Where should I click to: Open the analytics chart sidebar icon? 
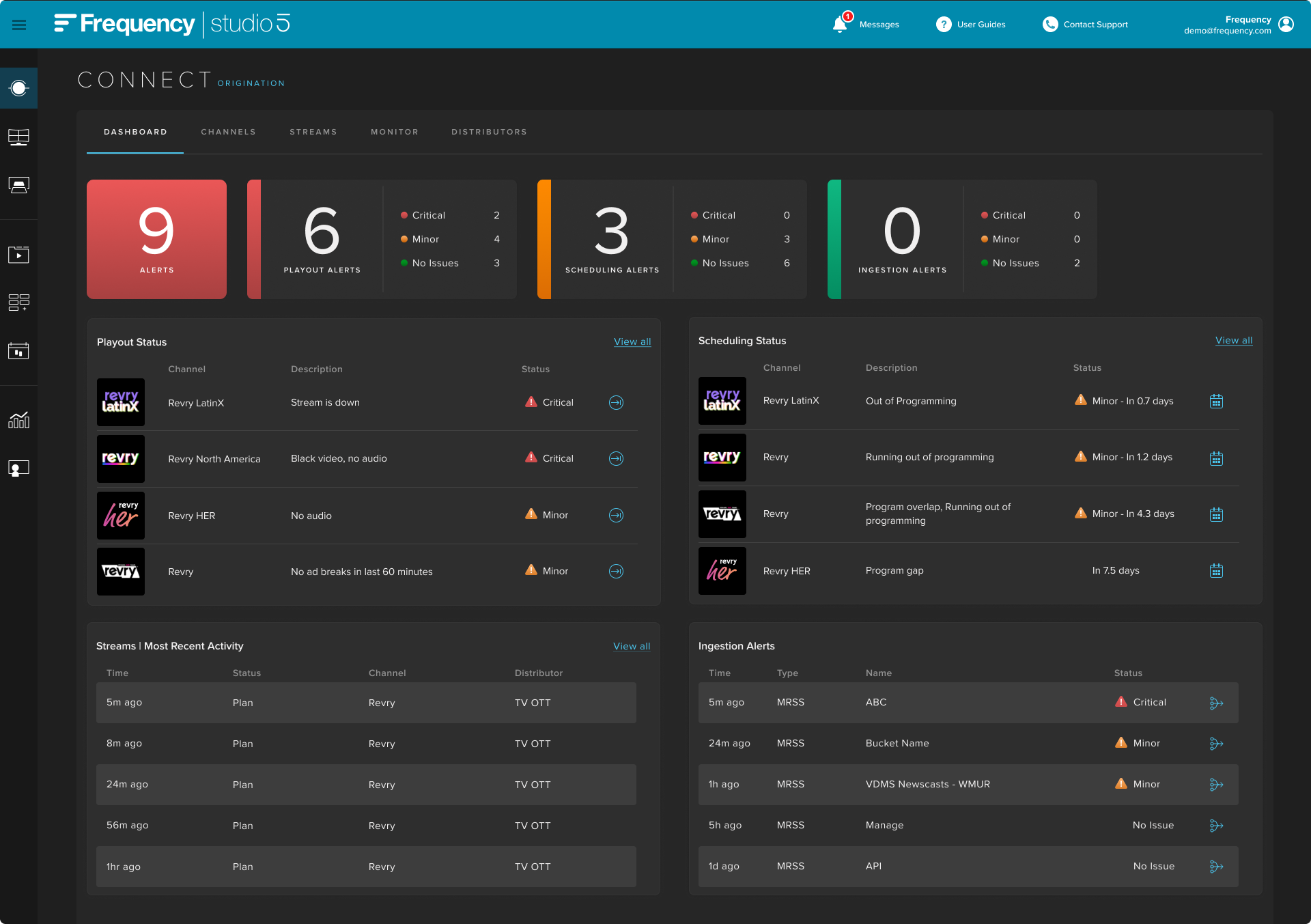click(x=19, y=420)
